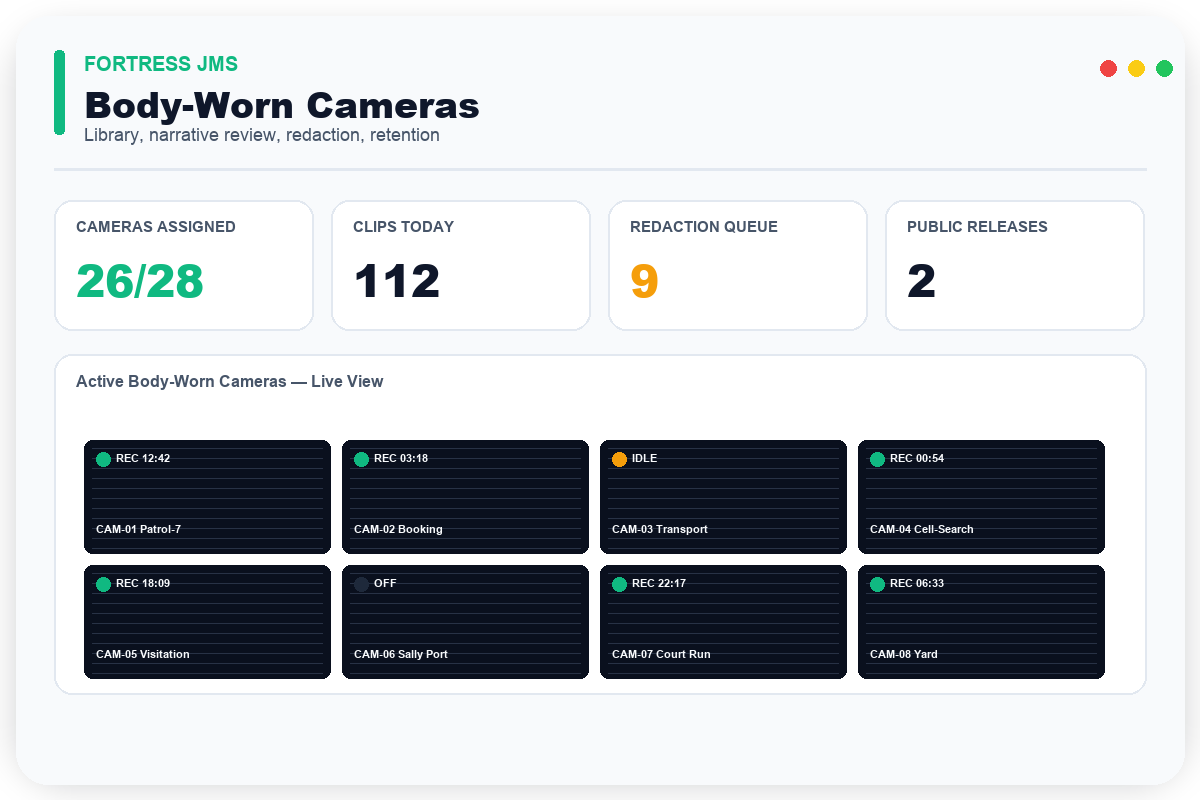The width and height of the screenshot is (1200, 800).
Task: Select the Clips Today 112 card
Action: 461,265
